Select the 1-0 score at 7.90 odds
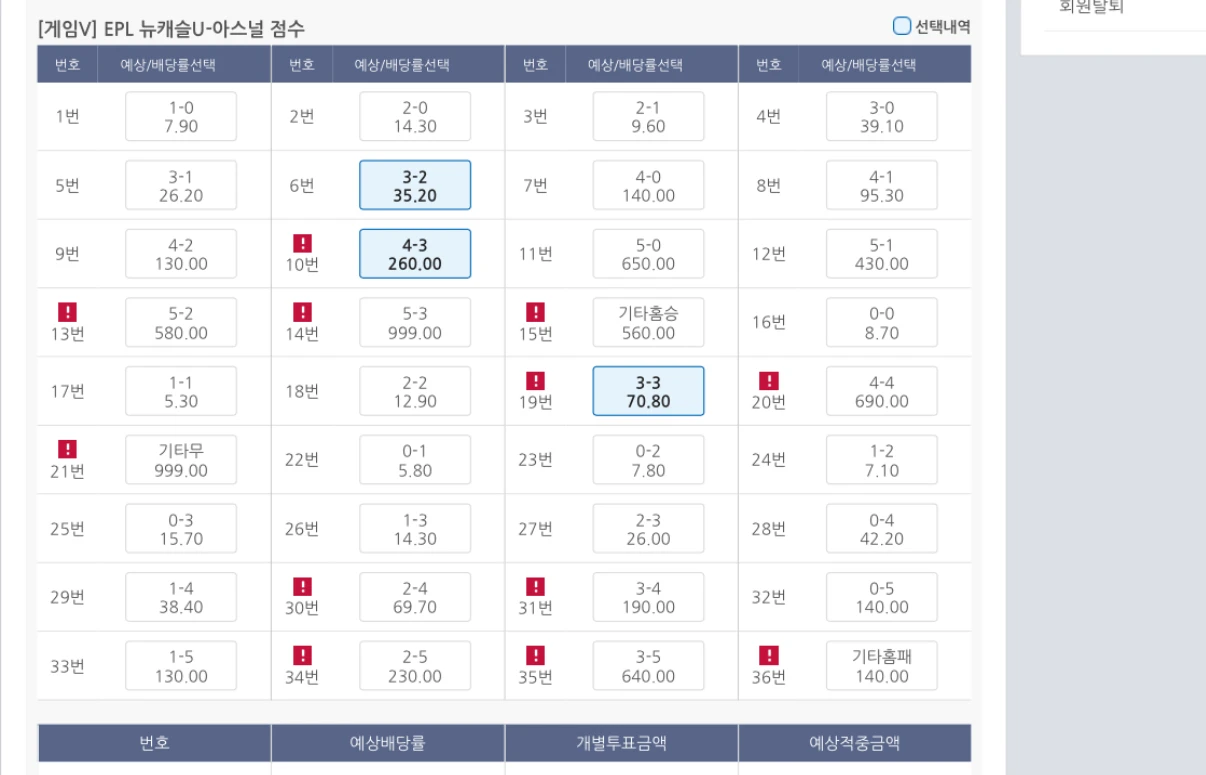 click(x=181, y=117)
